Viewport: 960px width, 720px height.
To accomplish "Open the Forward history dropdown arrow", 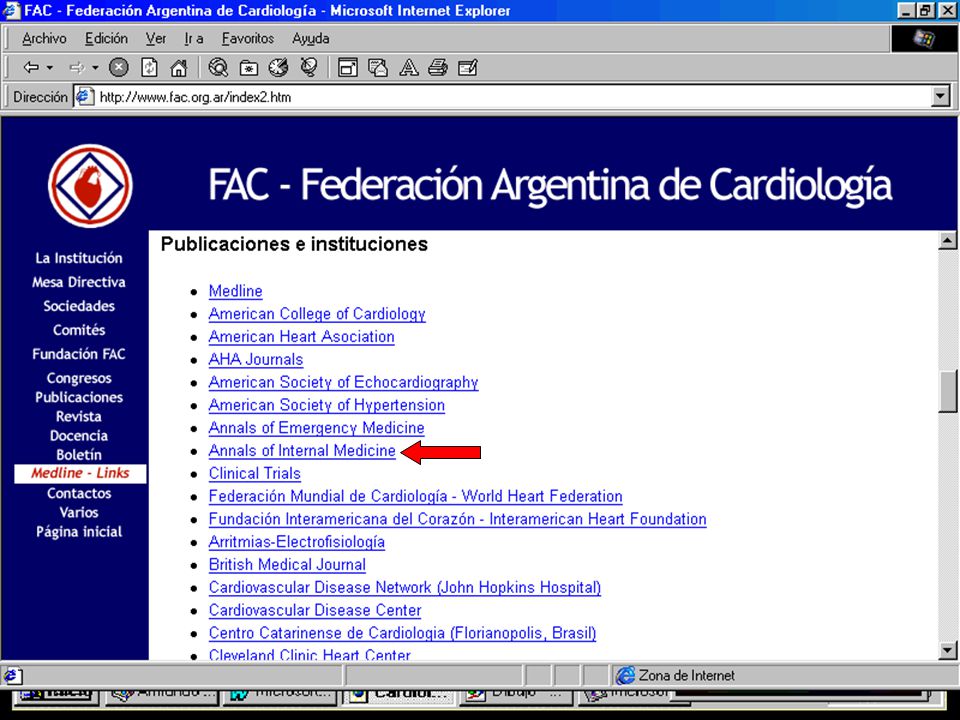I will [95, 67].
